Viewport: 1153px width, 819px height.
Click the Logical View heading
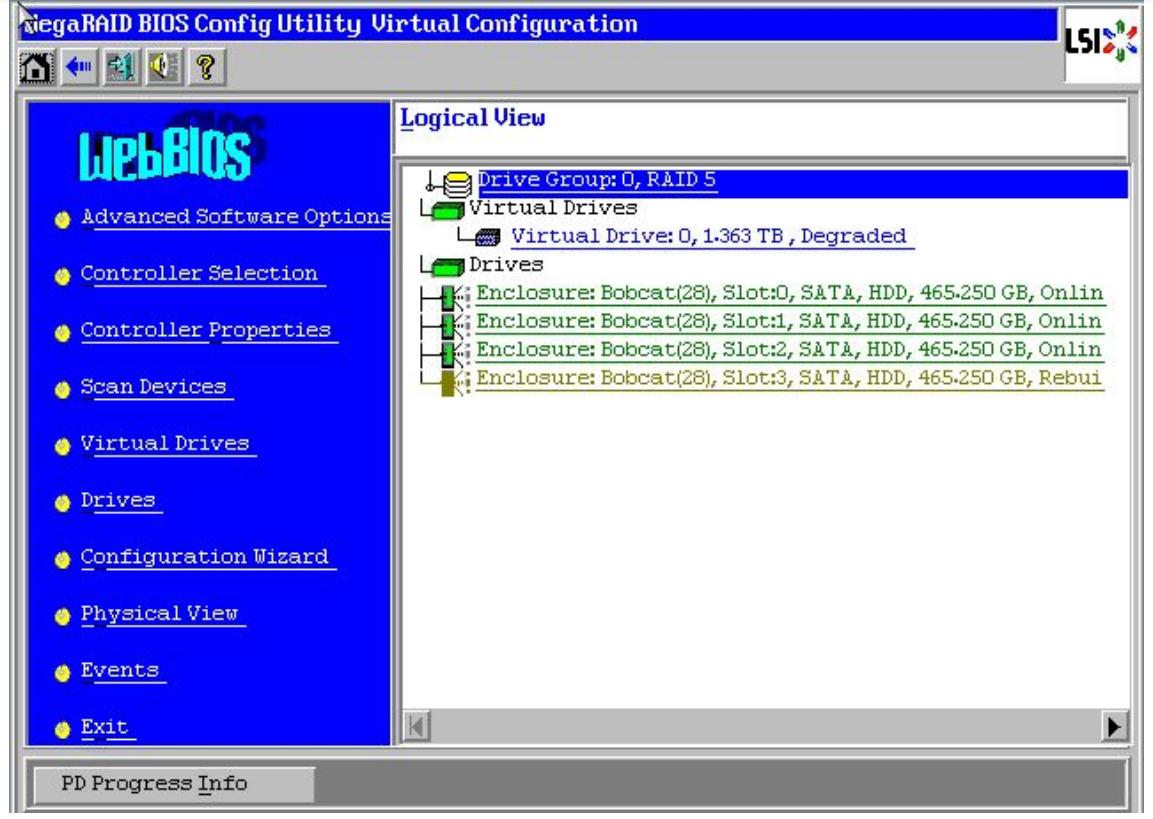(472, 118)
